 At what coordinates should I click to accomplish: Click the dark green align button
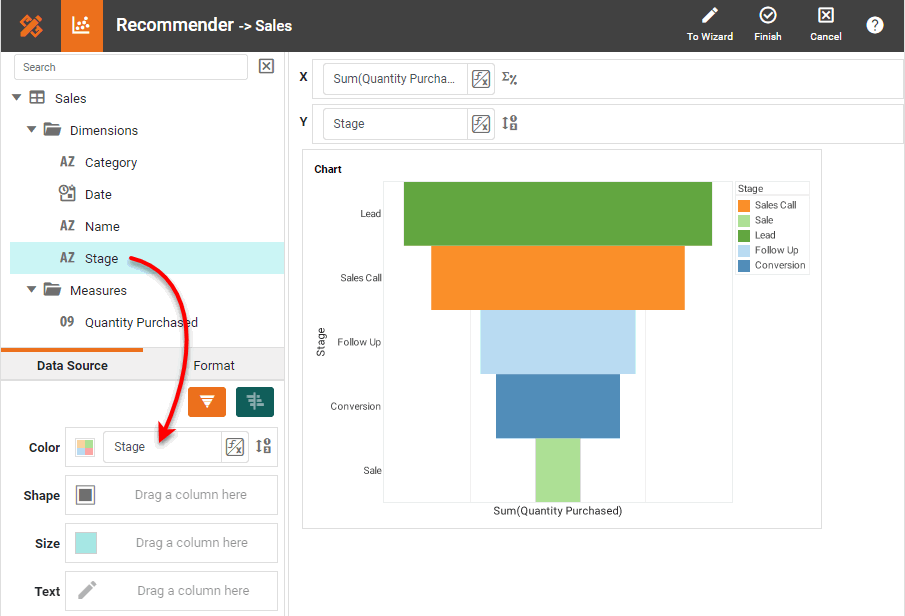click(x=255, y=402)
